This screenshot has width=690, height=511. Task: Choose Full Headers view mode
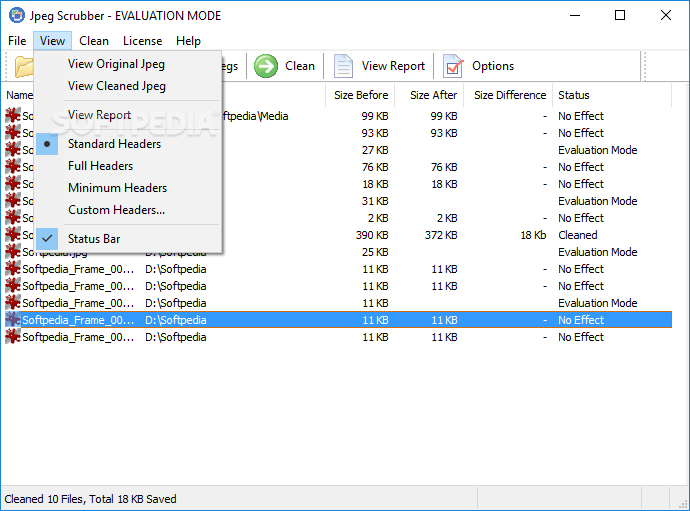(128, 166)
